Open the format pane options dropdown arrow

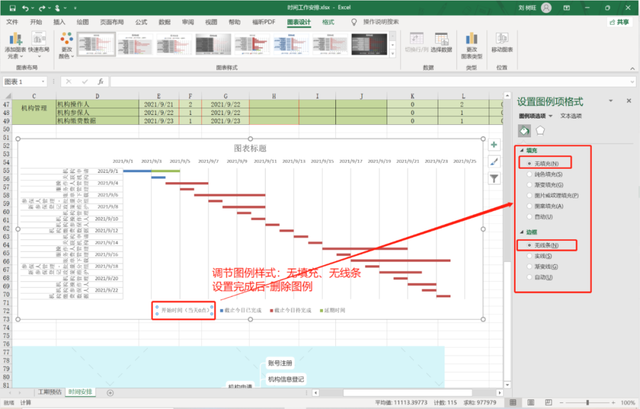tap(611, 100)
